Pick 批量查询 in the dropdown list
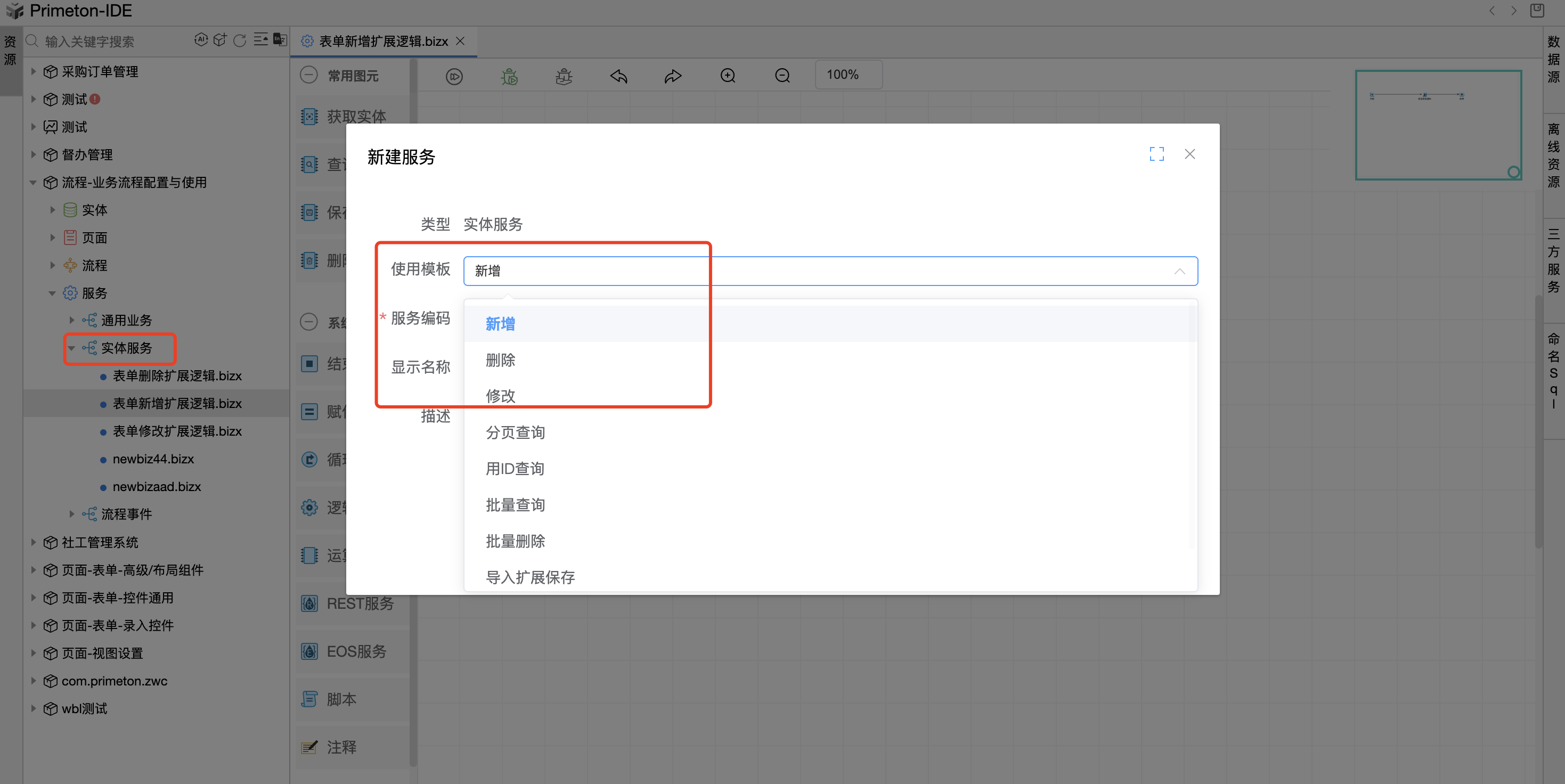1565x784 pixels. pos(515,505)
